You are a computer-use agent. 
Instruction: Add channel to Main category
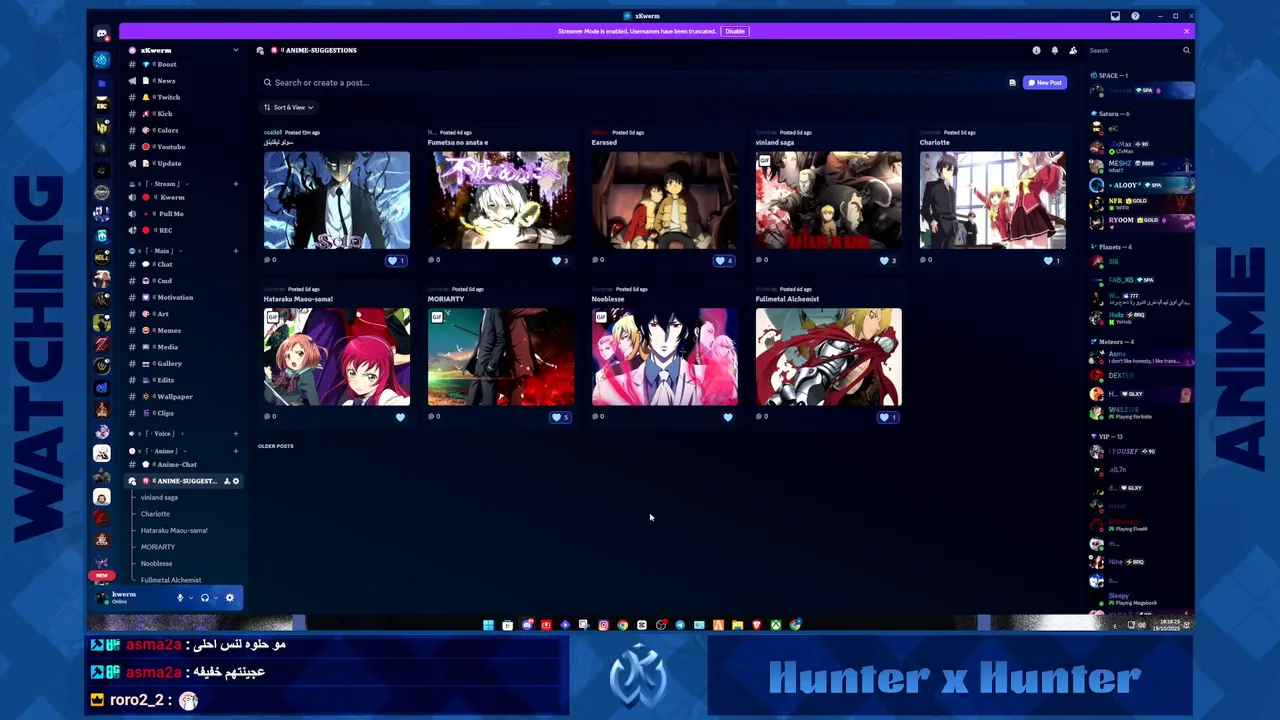(236, 251)
